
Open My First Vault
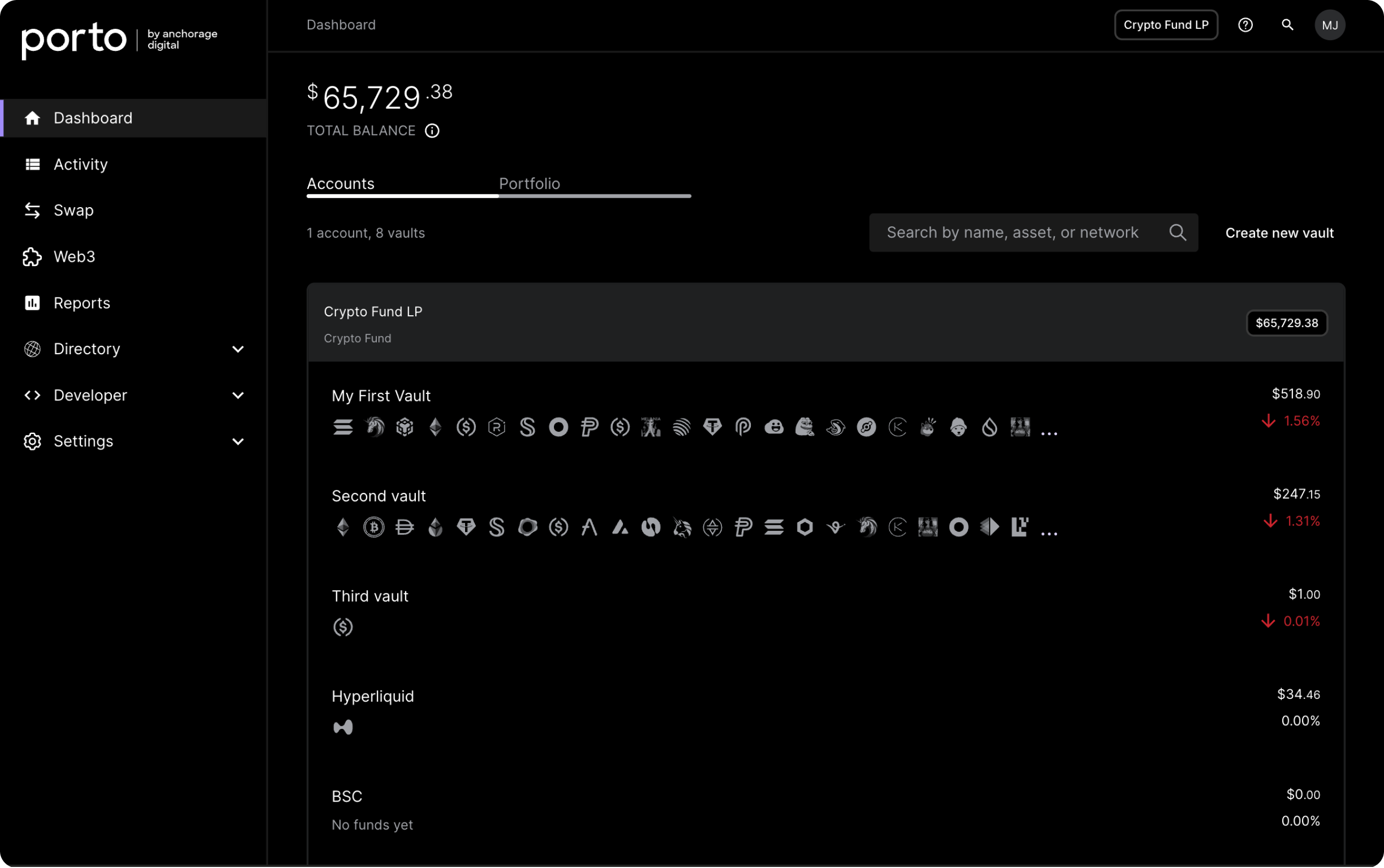[x=381, y=396]
